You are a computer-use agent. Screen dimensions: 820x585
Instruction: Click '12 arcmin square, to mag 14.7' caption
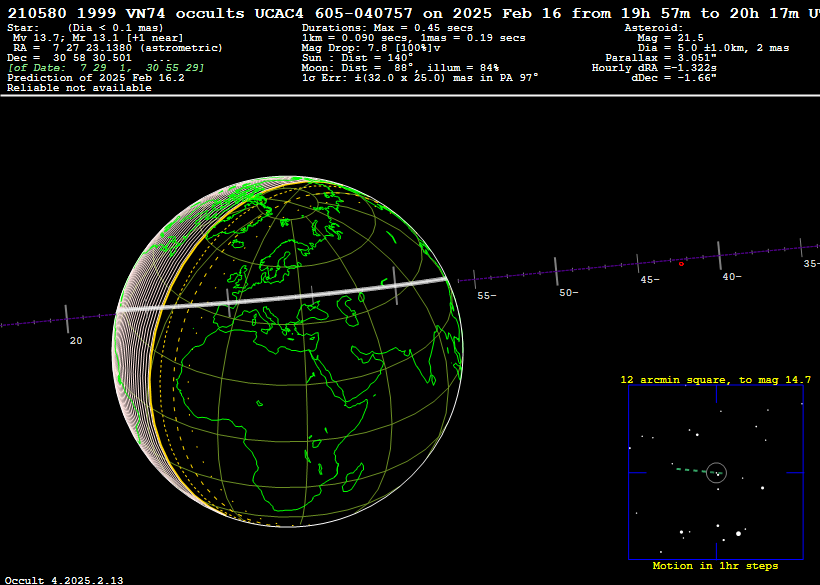point(715,380)
